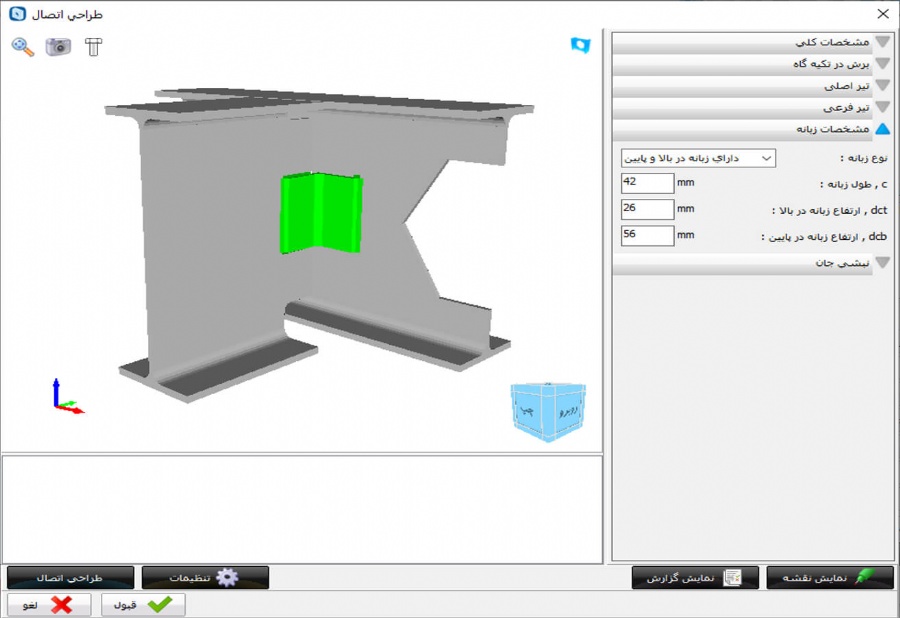The width and height of the screenshot is (900, 618).
Task: Open the نوع زبانه dropdown
Action: [697, 158]
